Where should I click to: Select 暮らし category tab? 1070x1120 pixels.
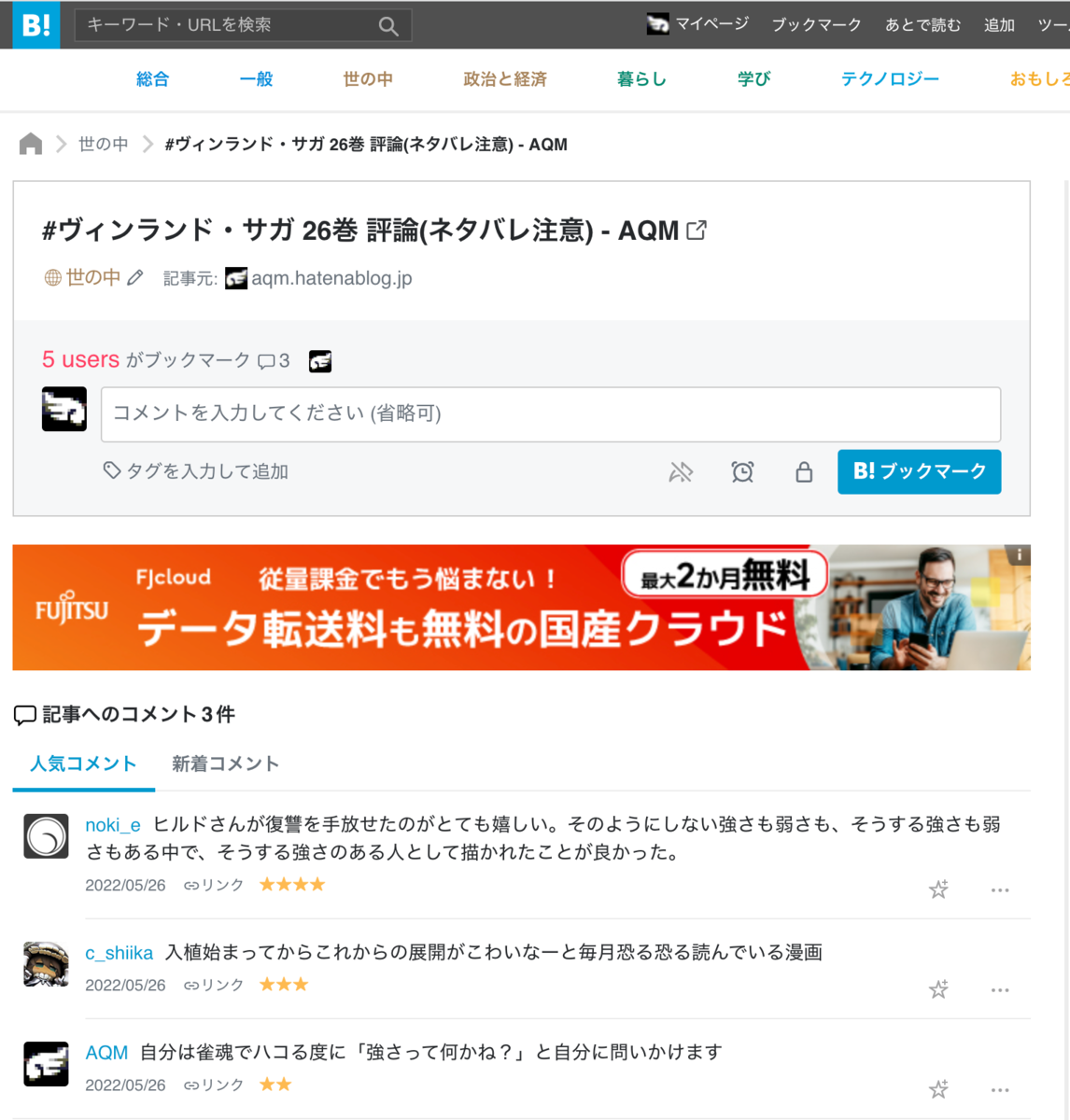pyautogui.click(x=641, y=79)
